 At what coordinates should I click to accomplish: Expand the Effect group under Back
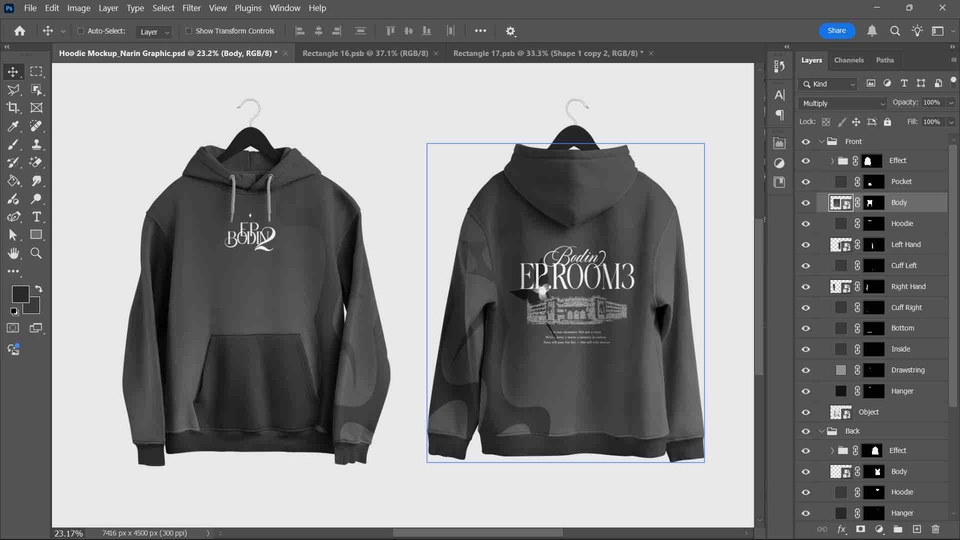832,451
